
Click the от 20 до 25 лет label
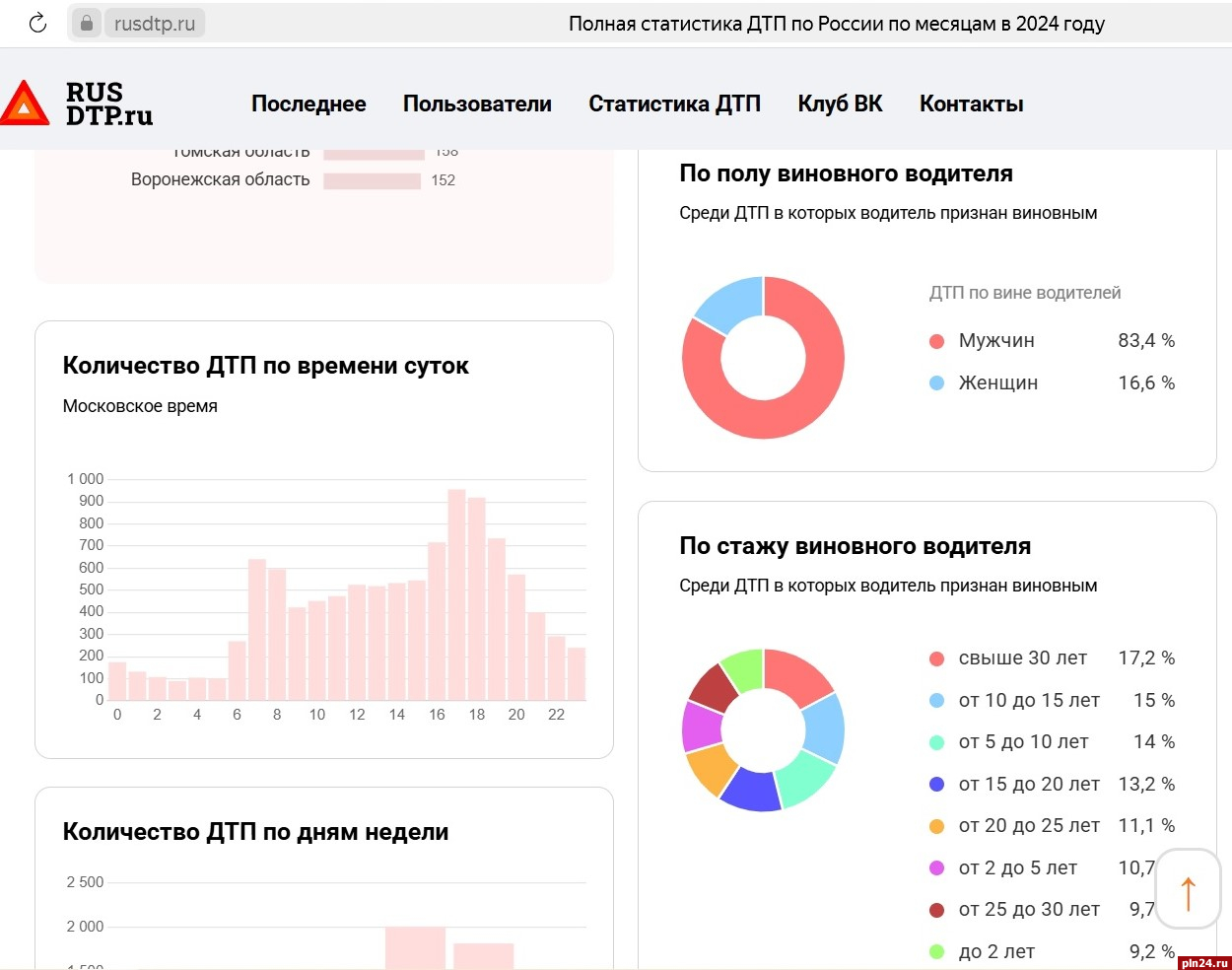tap(1029, 826)
